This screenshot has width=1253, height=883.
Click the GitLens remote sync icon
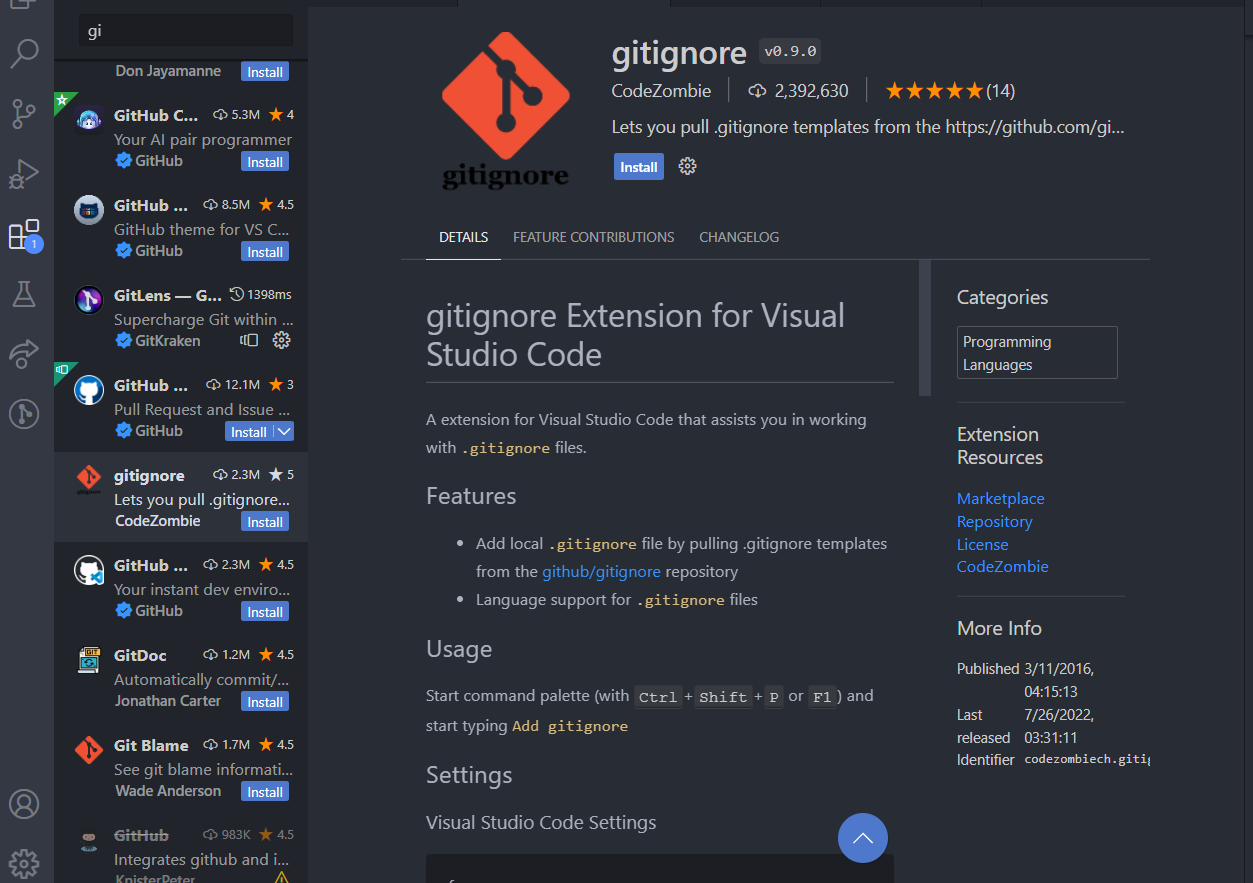pyautogui.click(x=249, y=340)
